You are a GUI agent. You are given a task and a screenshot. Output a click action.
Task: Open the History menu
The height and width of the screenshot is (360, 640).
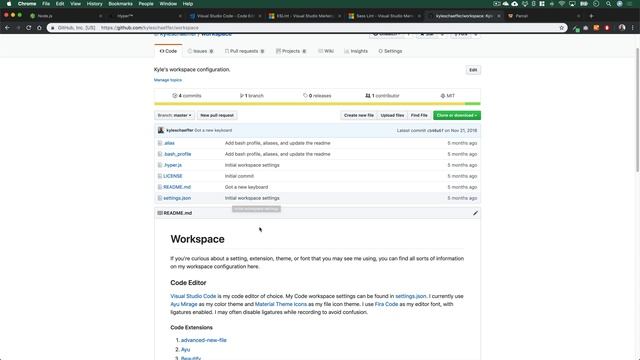coord(94,4)
